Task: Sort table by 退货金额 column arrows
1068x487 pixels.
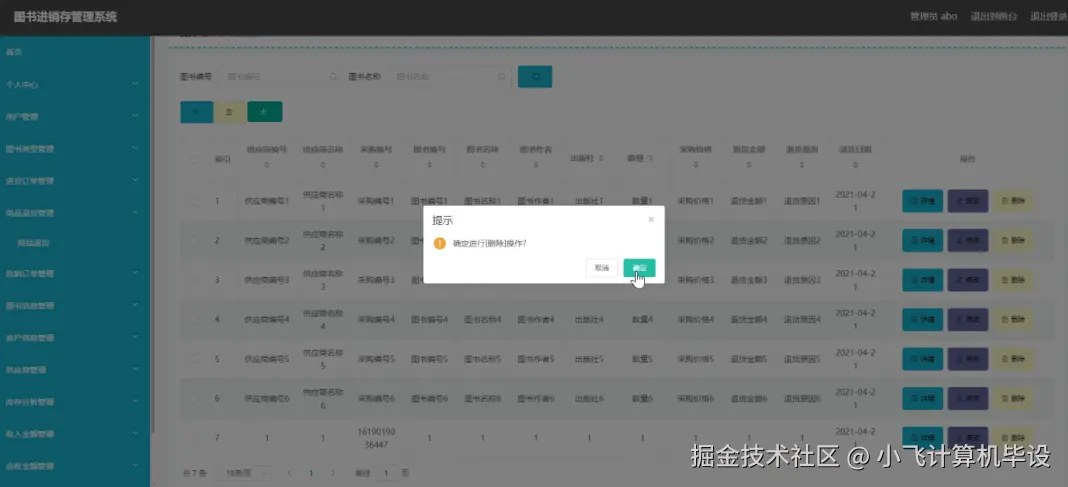Action: coord(749,166)
